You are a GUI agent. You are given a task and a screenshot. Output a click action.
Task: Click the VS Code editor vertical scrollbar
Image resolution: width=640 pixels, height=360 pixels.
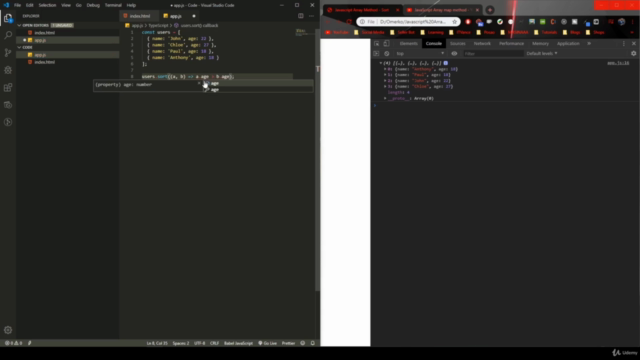[318, 159]
